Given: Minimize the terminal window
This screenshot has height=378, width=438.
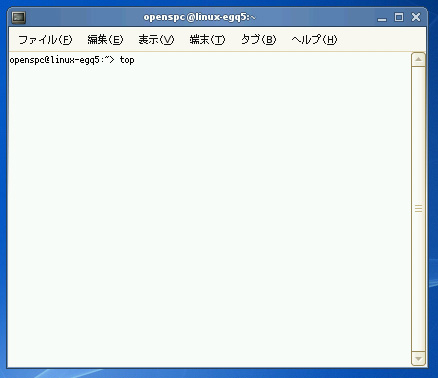Looking at the screenshot, I should [382, 18].
